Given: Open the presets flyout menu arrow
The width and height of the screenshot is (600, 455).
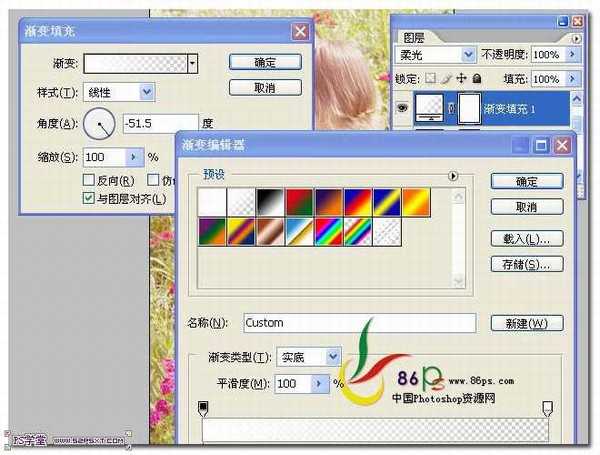Looking at the screenshot, I should (453, 175).
